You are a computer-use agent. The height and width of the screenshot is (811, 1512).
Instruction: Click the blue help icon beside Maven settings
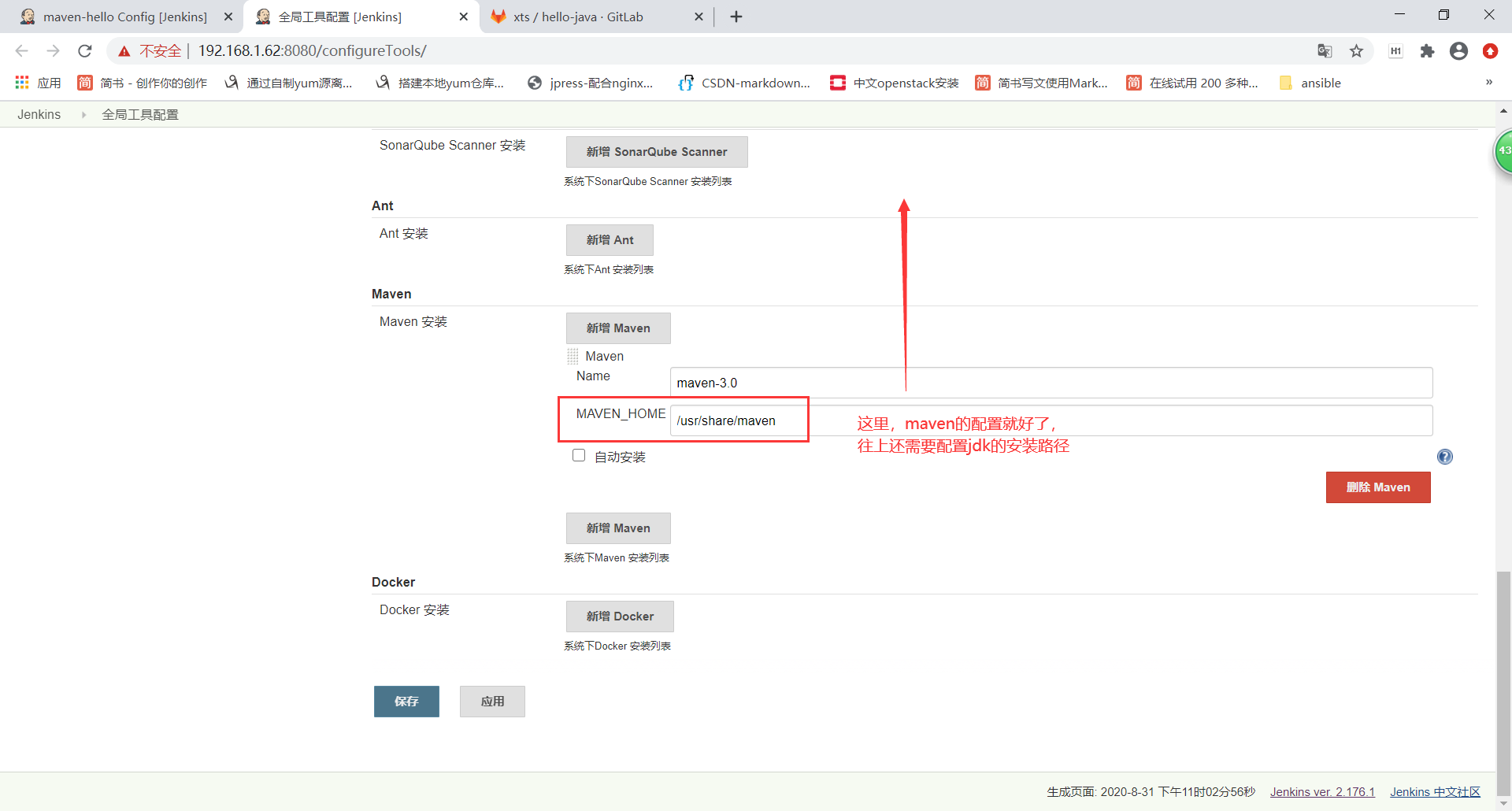[x=1445, y=457]
